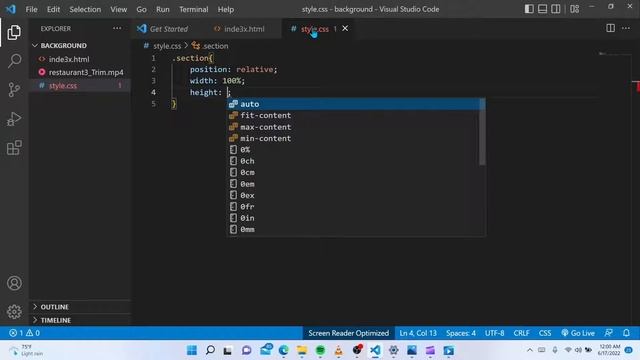This screenshot has height=360, width=640.
Task: Open the Run menu
Action: (x=162, y=9)
